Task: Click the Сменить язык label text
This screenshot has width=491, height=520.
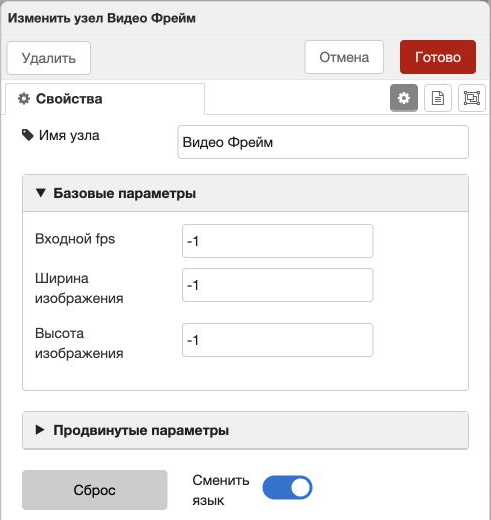Action: pos(221,490)
